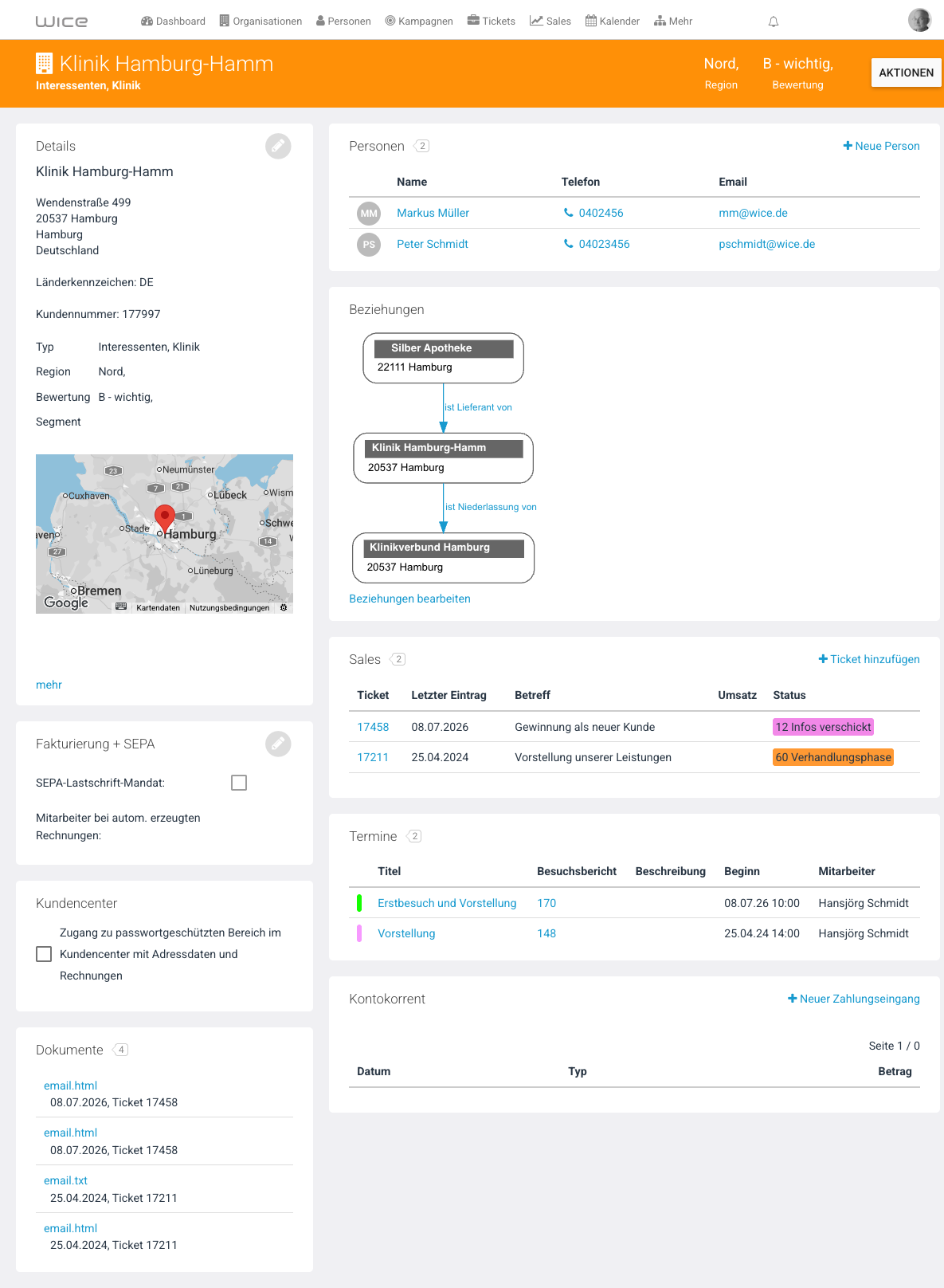This screenshot has height=1288, width=944.
Task: Open the notifications bell
Action: (773, 22)
